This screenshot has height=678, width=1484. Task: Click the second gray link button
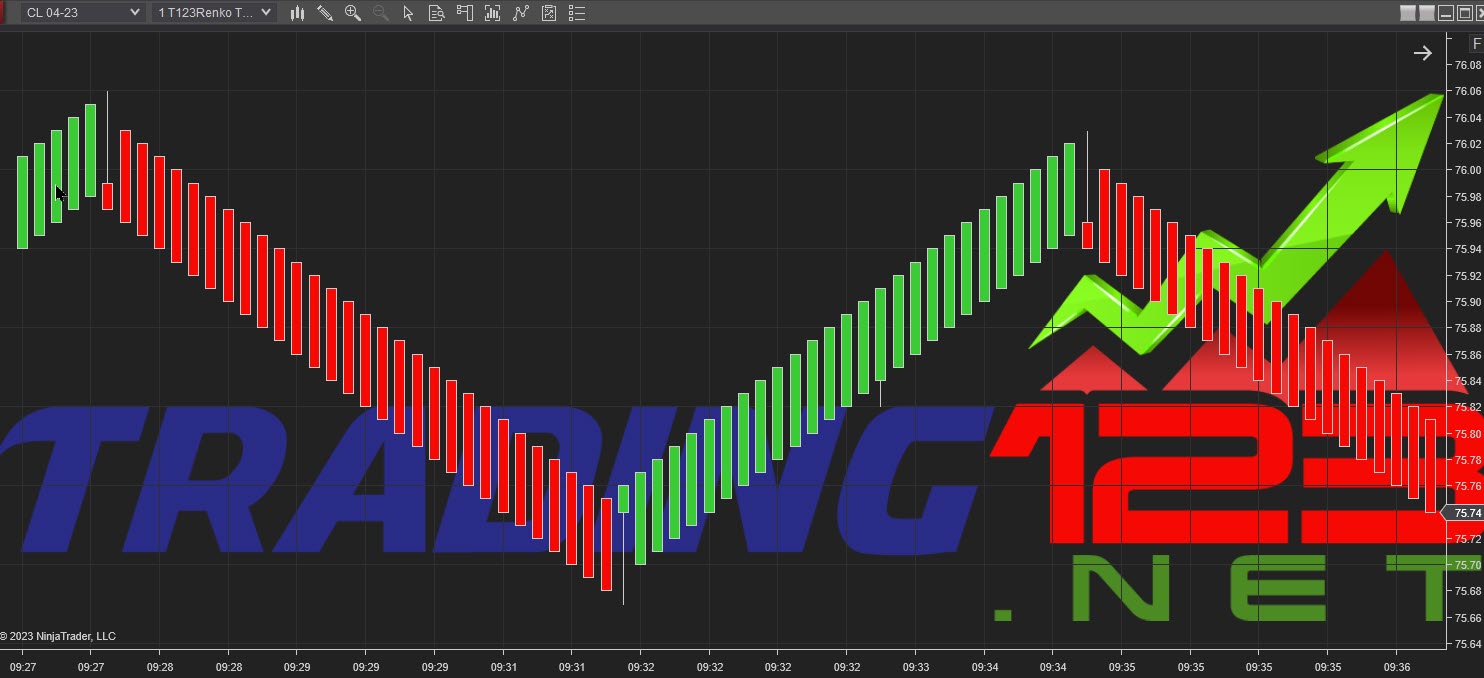point(1427,13)
